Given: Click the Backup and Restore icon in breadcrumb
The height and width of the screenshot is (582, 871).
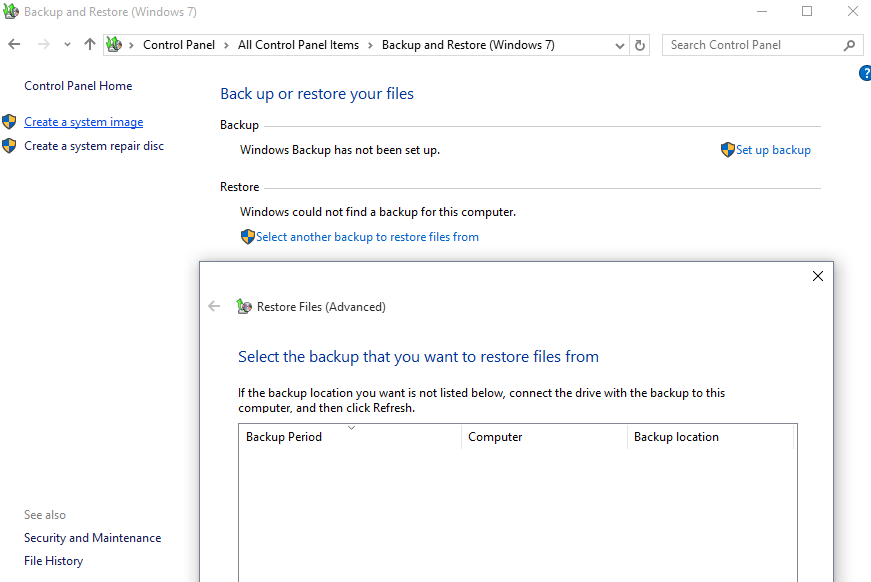Looking at the screenshot, I should [115, 44].
